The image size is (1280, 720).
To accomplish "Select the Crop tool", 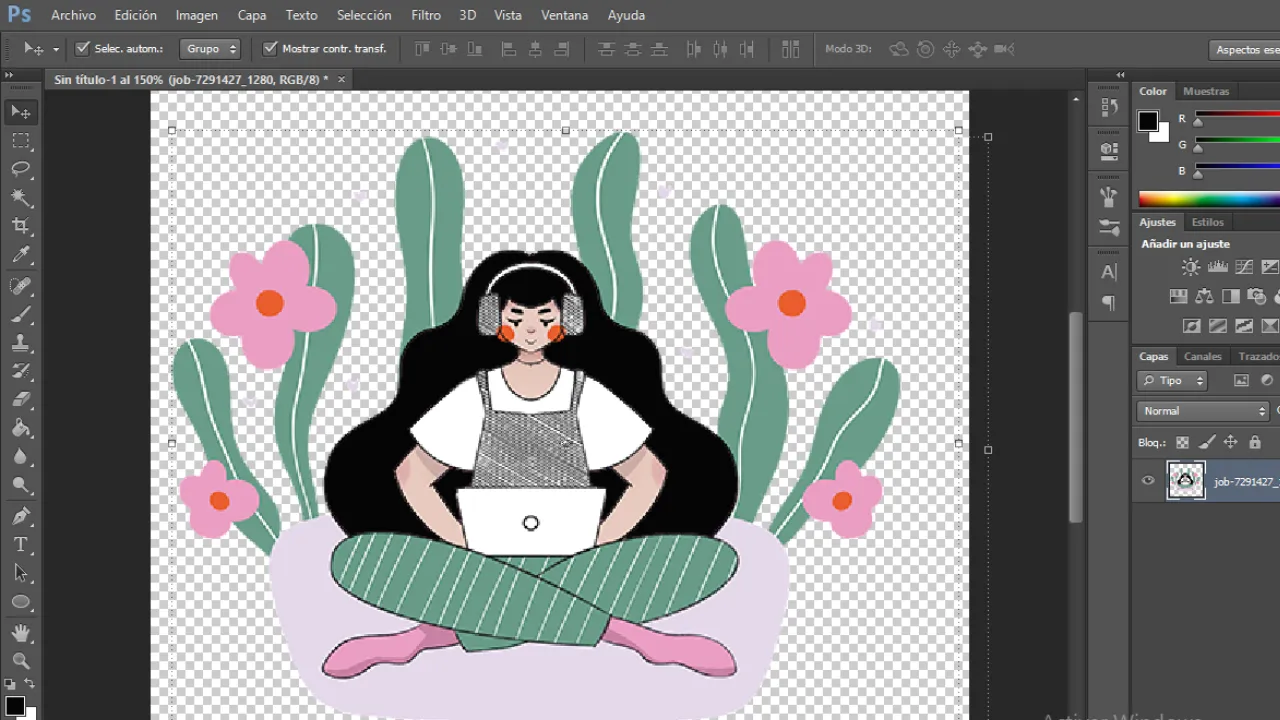I will tap(21, 226).
